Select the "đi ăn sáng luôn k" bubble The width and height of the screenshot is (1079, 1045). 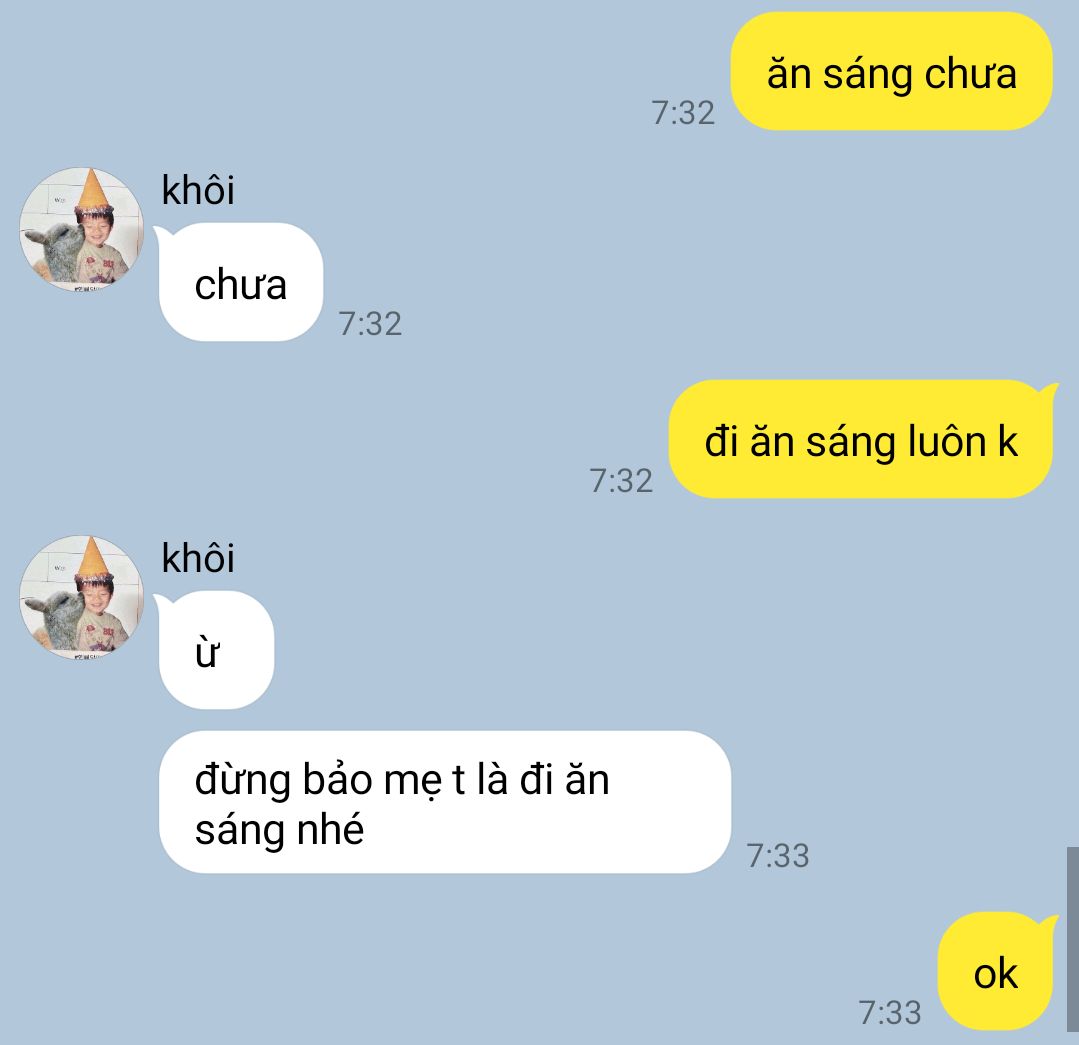863,440
